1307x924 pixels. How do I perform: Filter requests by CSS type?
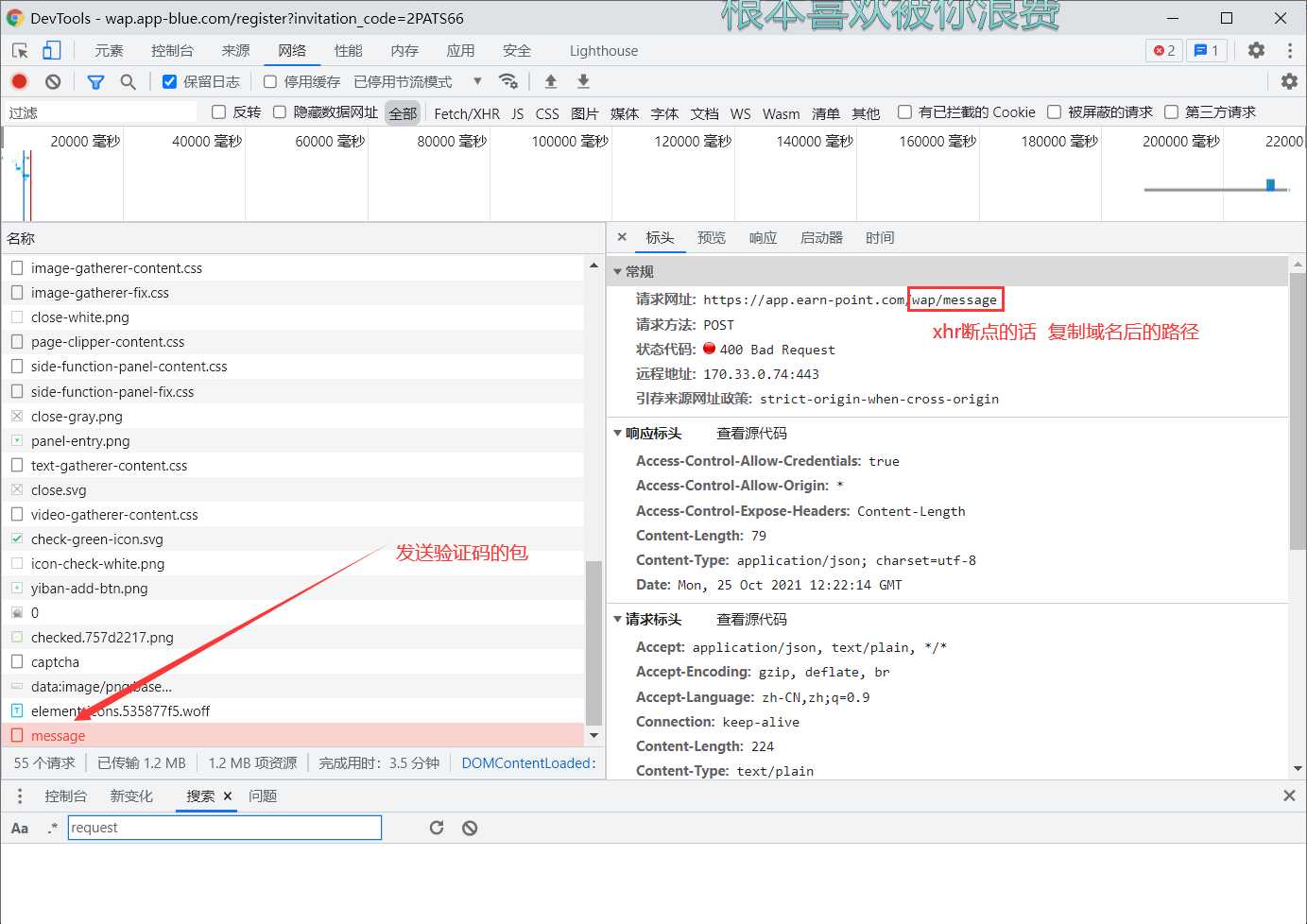tap(547, 113)
